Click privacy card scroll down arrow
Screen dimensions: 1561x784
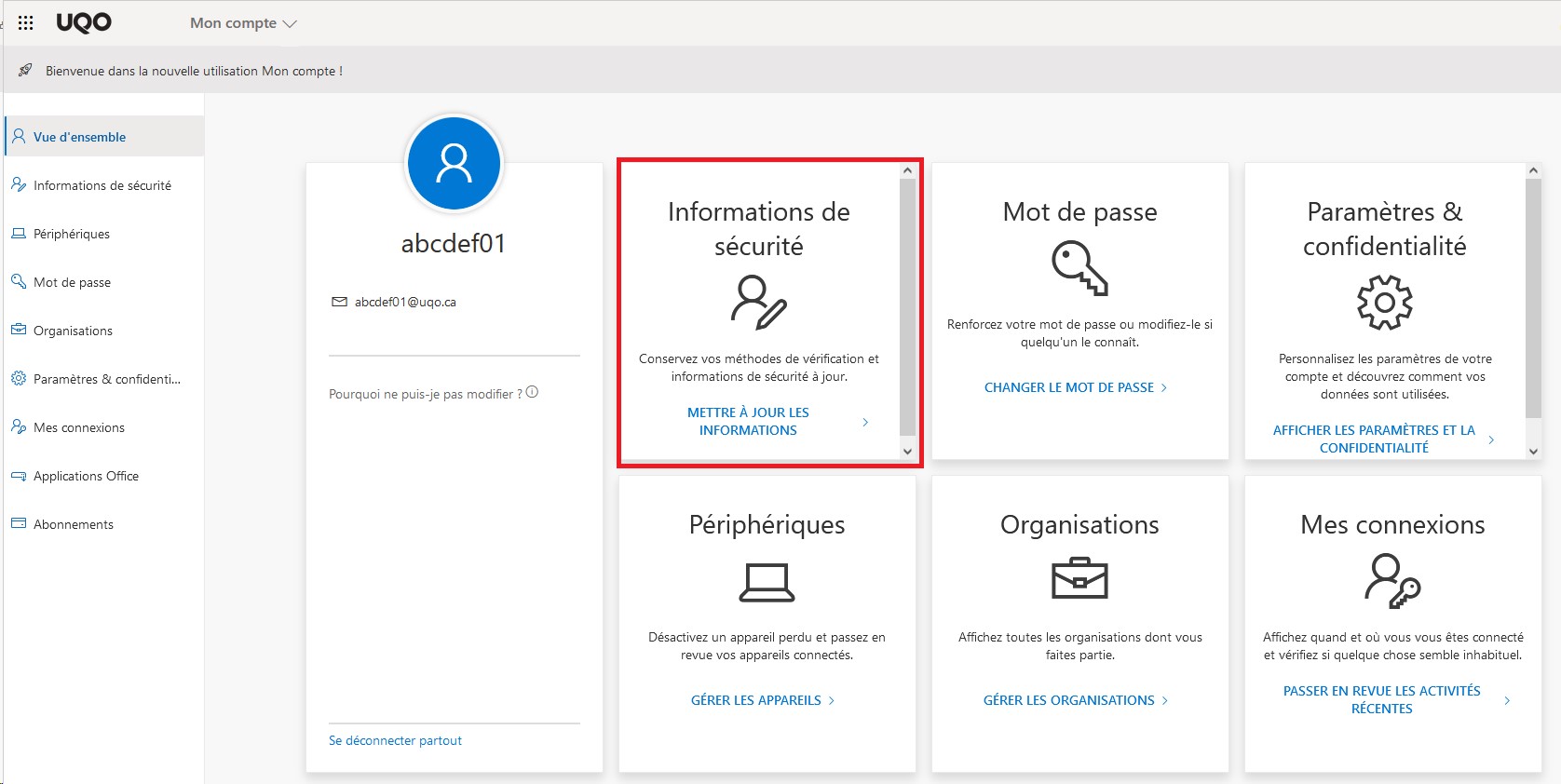(x=1533, y=452)
